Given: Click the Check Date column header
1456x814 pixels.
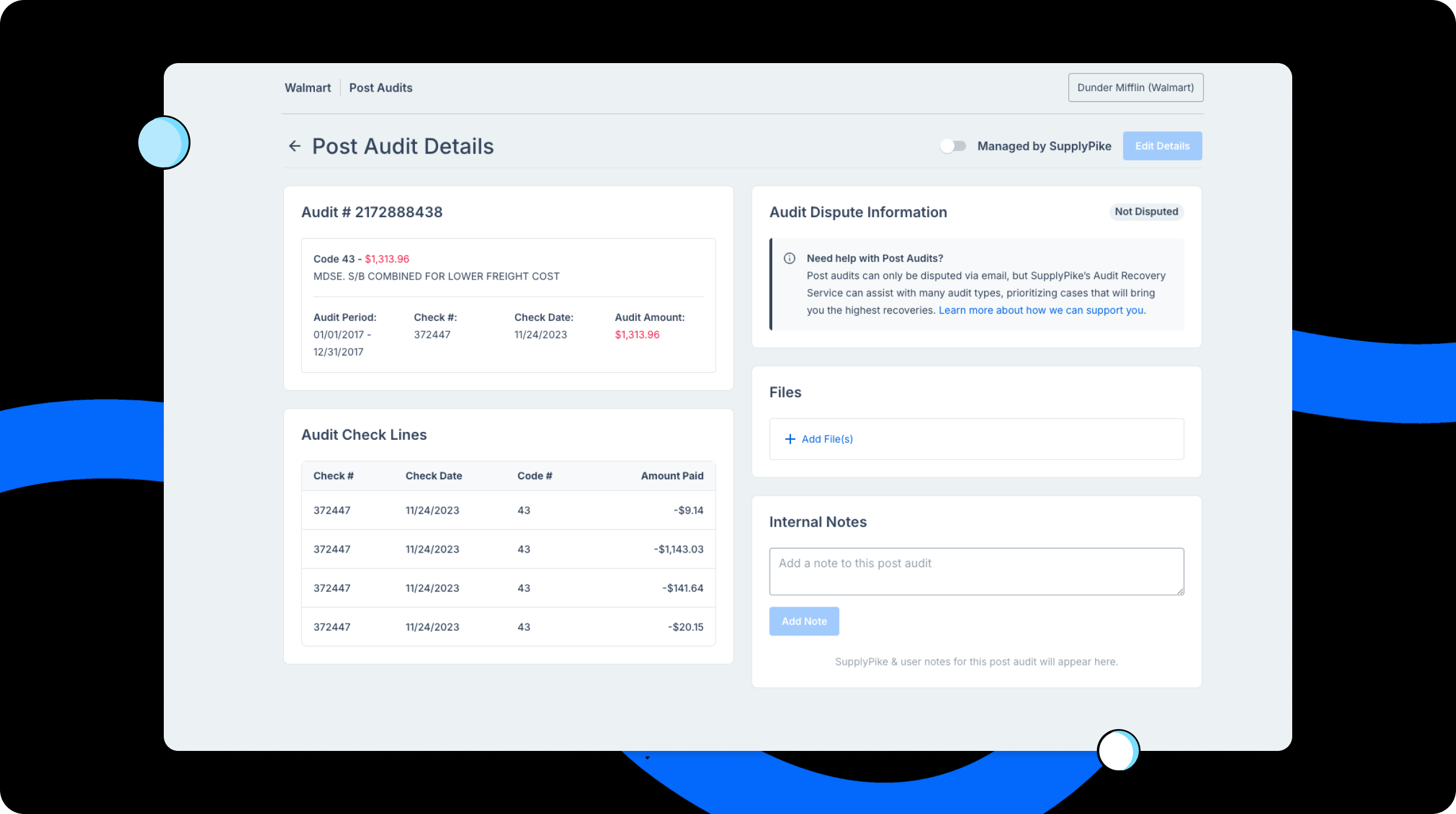Looking at the screenshot, I should click(434, 476).
